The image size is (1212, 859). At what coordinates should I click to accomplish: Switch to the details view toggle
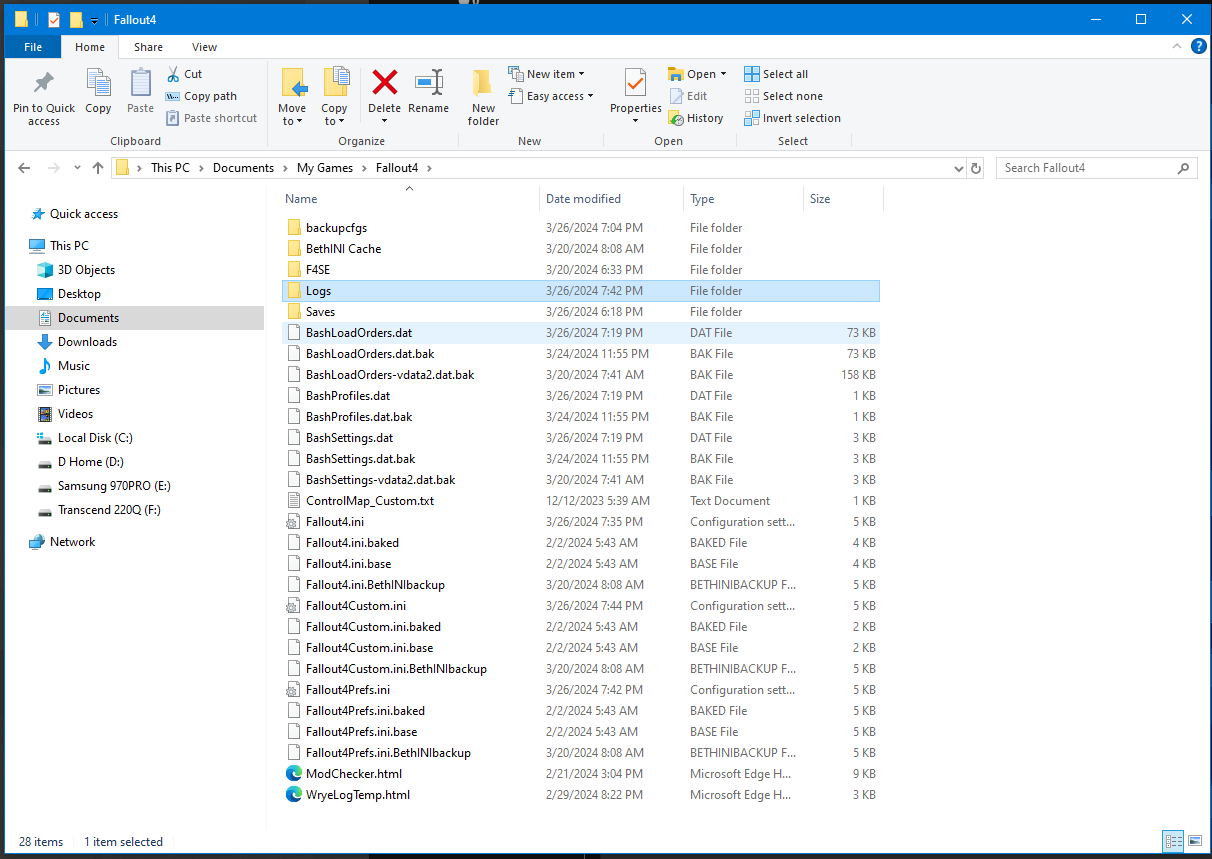[1174, 841]
